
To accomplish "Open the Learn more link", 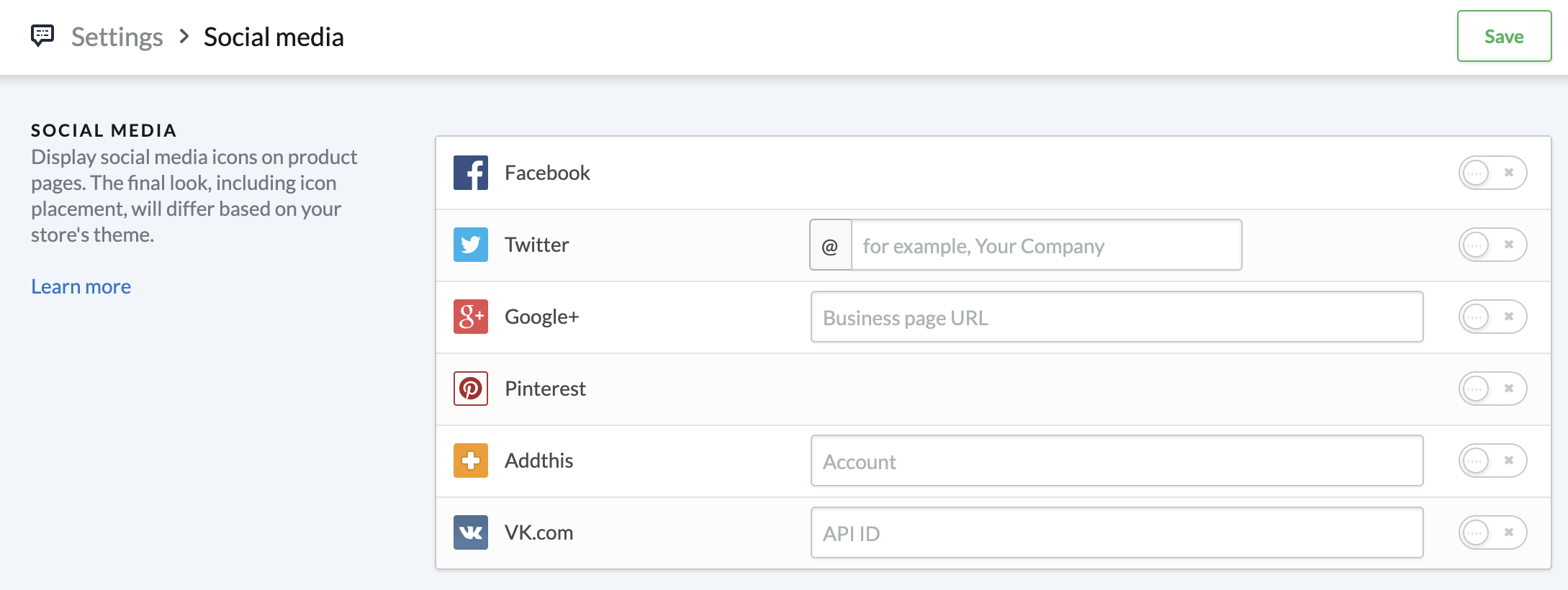I will [81, 286].
